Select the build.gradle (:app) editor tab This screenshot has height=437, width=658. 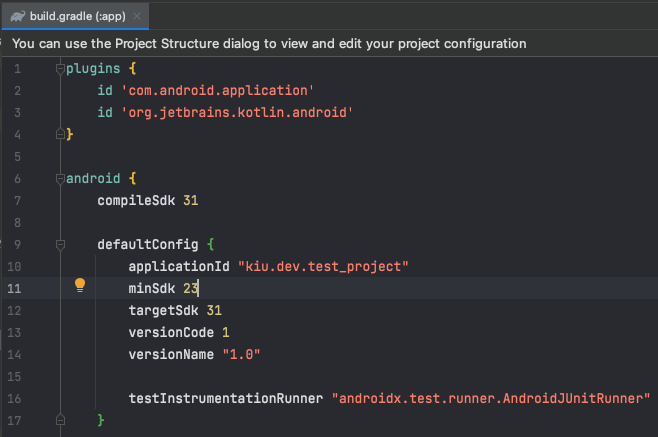coord(76,16)
